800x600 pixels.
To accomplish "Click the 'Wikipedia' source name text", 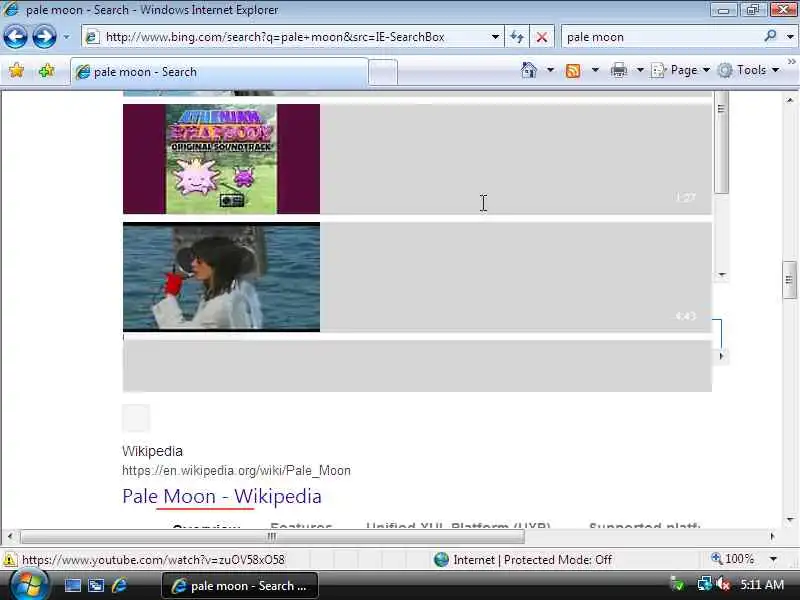I will coord(152,451).
